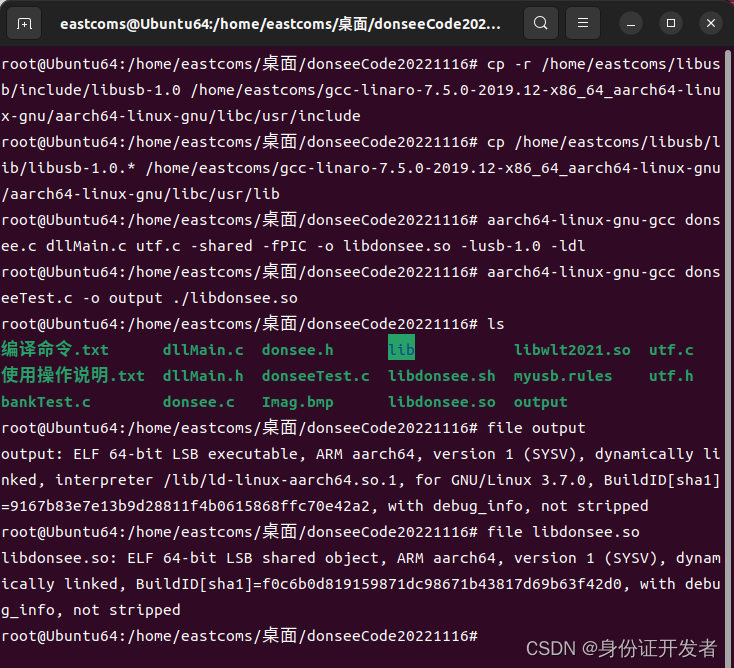This screenshot has height=668, width=734.
Task: Click the 'file libdonsee.so' command text
Action: tap(563, 532)
